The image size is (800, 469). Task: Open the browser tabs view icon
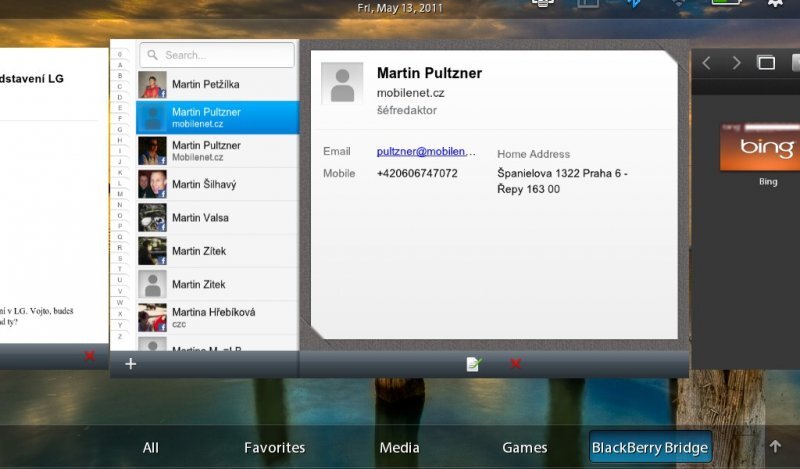pos(766,63)
